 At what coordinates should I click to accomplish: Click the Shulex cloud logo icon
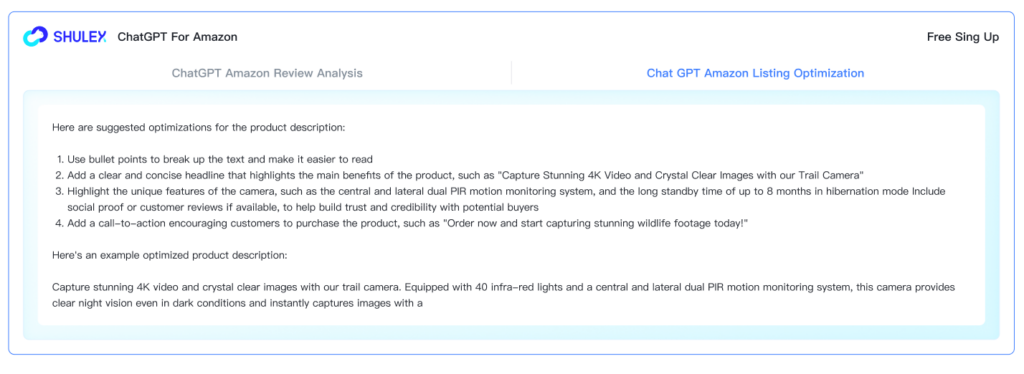click(x=35, y=37)
